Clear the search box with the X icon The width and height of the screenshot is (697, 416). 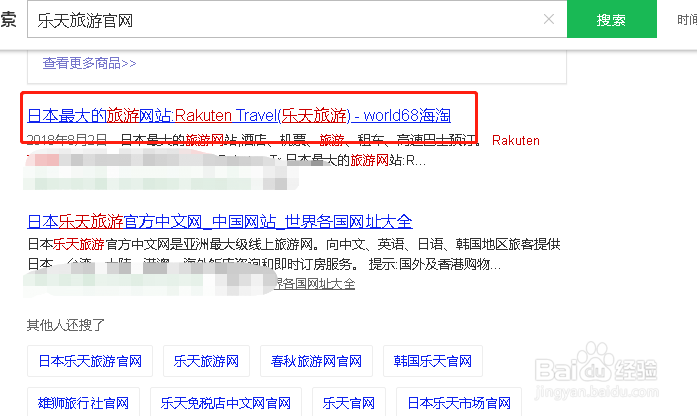click(x=549, y=19)
